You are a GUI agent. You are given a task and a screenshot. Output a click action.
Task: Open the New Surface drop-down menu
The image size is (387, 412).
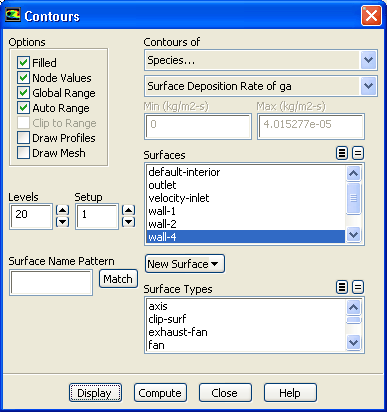(x=185, y=264)
